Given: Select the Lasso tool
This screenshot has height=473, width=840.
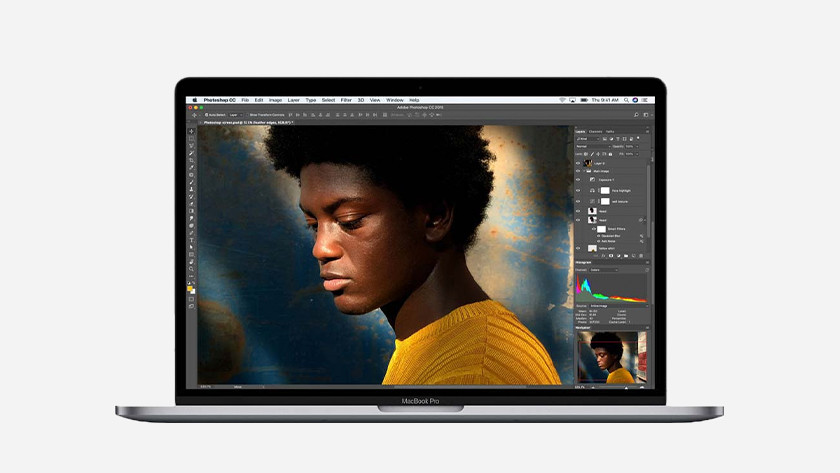Looking at the screenshot, I should (x=191, y=146).
